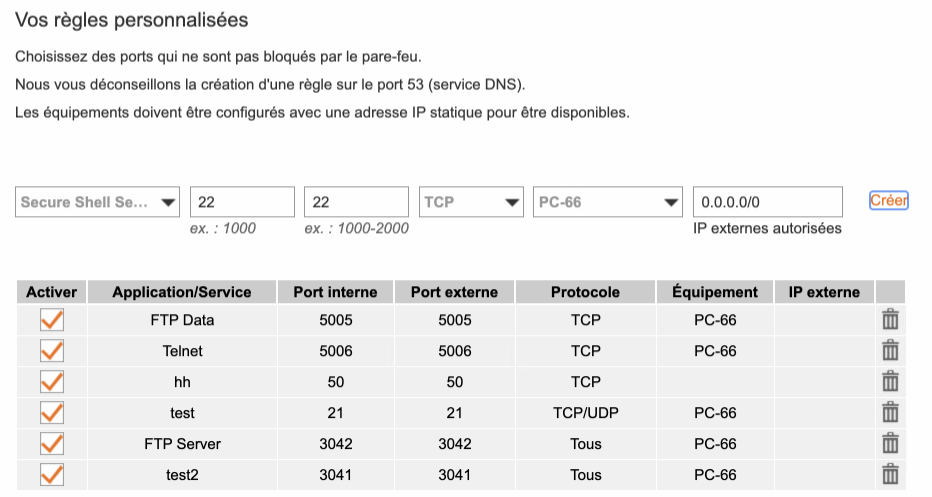Uncheck the FTP Data rule checkbox
This screenshot has height=497, width=932.
click(x=51, y=320)
